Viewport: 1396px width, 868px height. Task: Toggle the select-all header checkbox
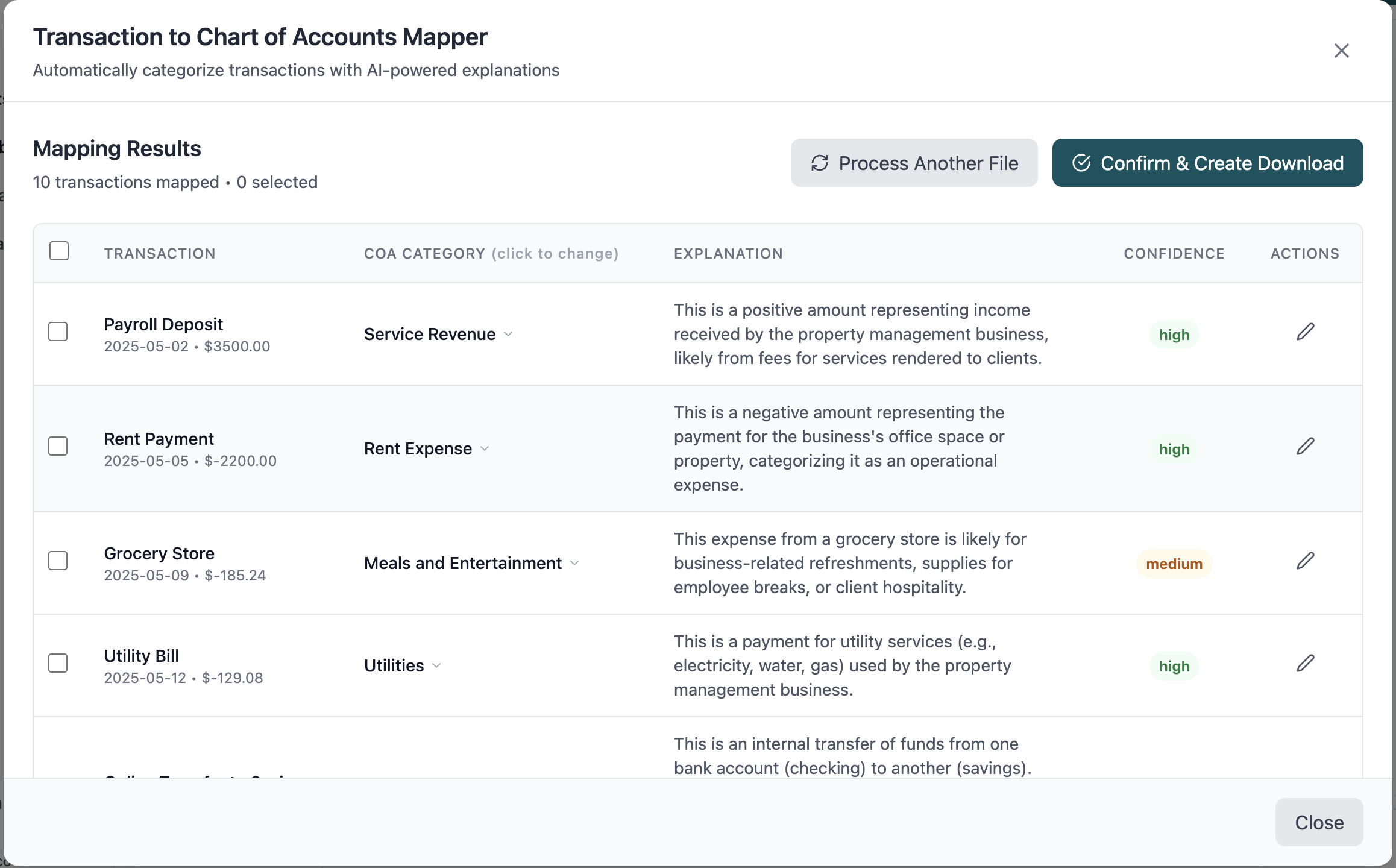[59, 251]
